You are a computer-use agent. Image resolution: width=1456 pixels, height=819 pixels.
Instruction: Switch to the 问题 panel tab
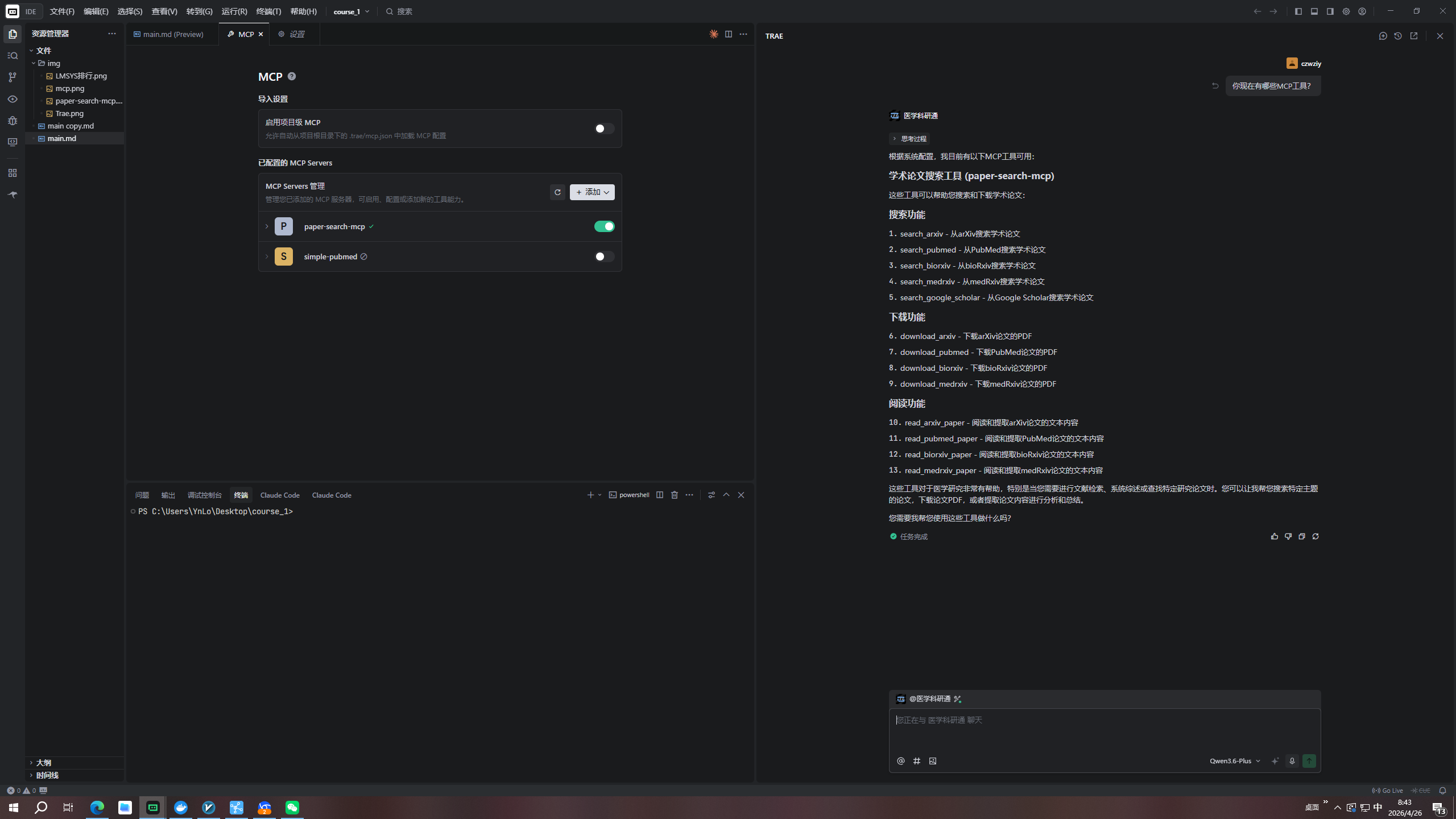pos(142,495)
